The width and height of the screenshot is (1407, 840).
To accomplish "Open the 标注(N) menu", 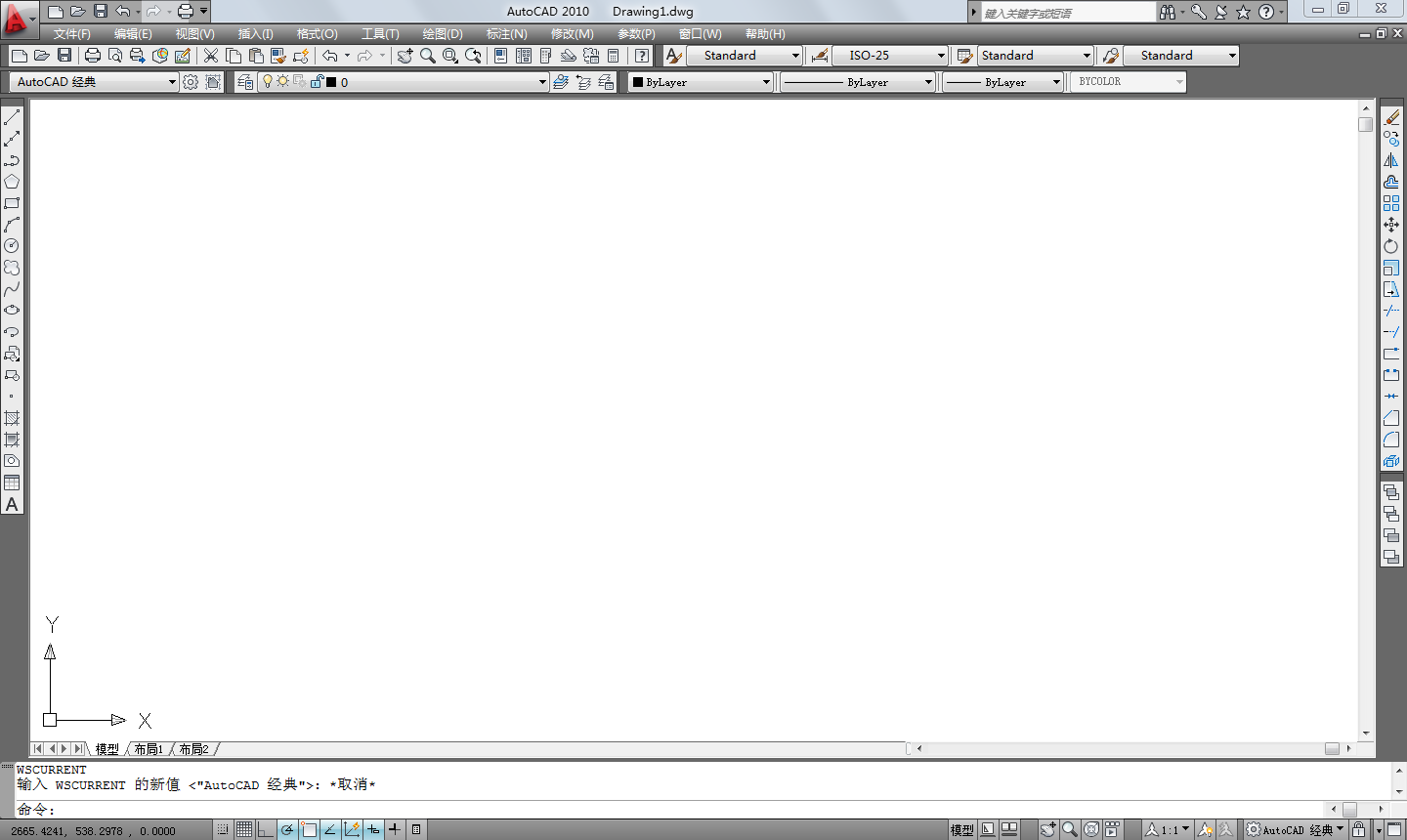I will pos(507,34).
